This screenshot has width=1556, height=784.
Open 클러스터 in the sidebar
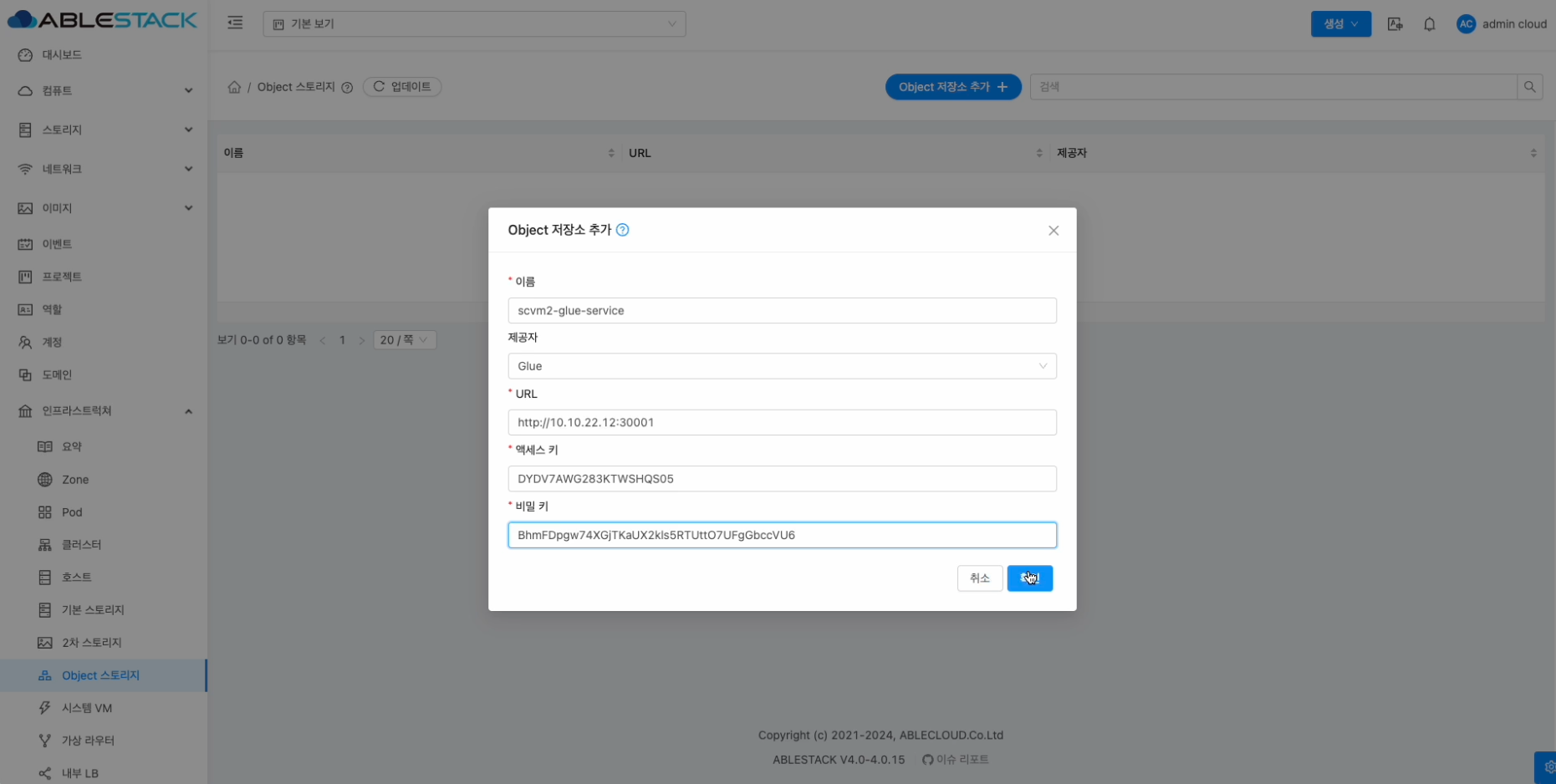tap(104, 544)
